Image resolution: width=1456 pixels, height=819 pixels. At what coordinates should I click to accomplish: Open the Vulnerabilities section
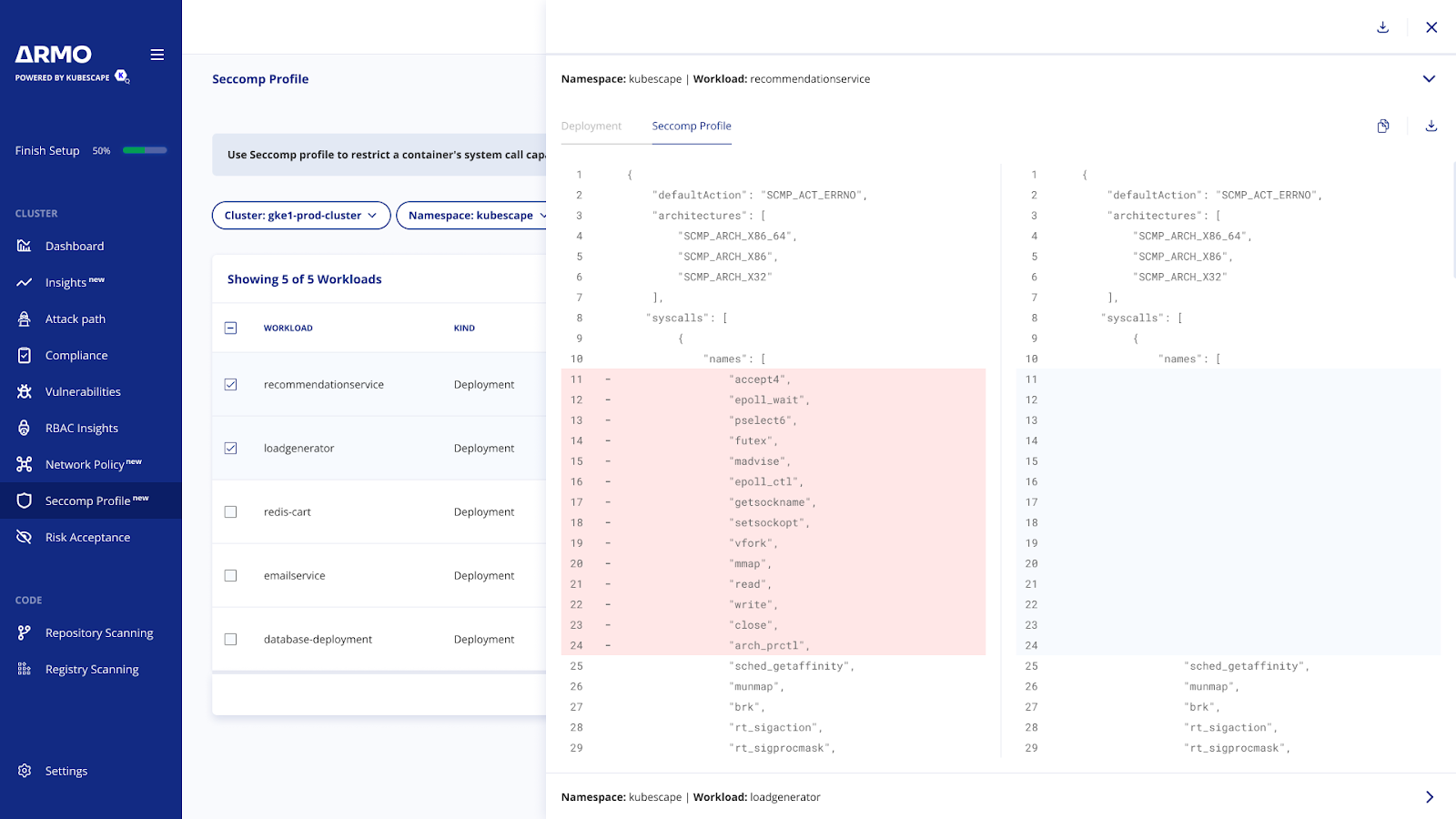(x=83, y=391)
